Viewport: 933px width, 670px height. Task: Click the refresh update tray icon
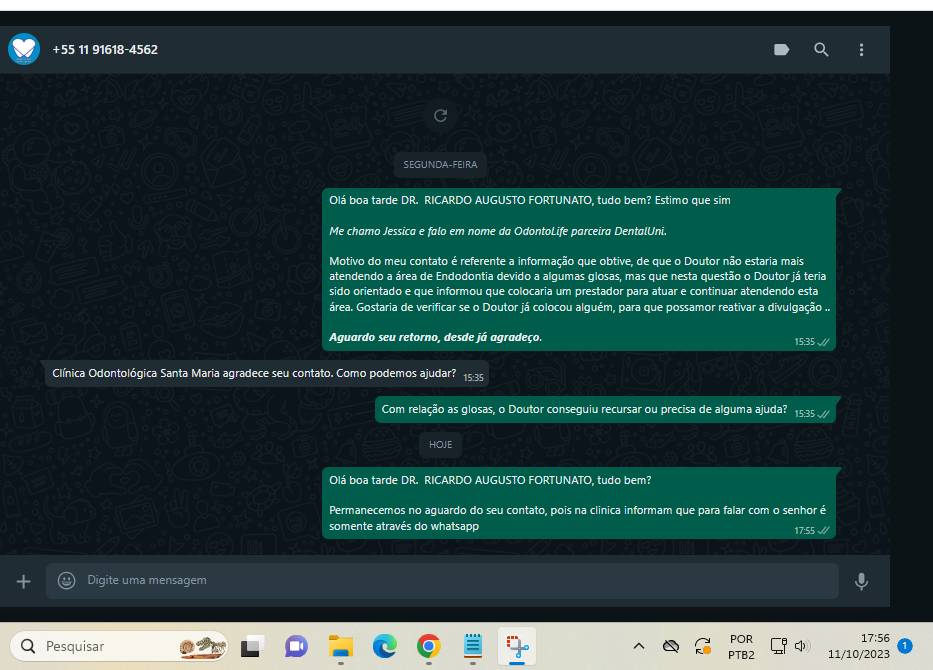coord(703,646)
